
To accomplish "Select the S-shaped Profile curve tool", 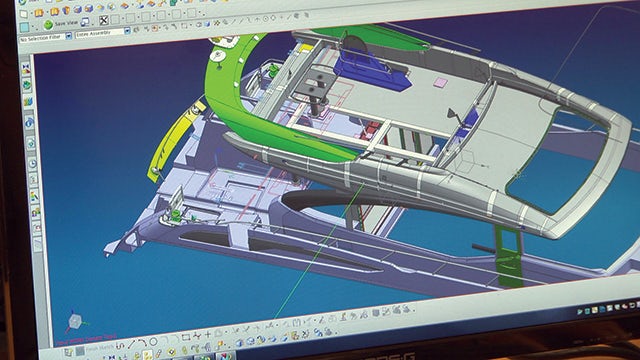I will point(120,345).
